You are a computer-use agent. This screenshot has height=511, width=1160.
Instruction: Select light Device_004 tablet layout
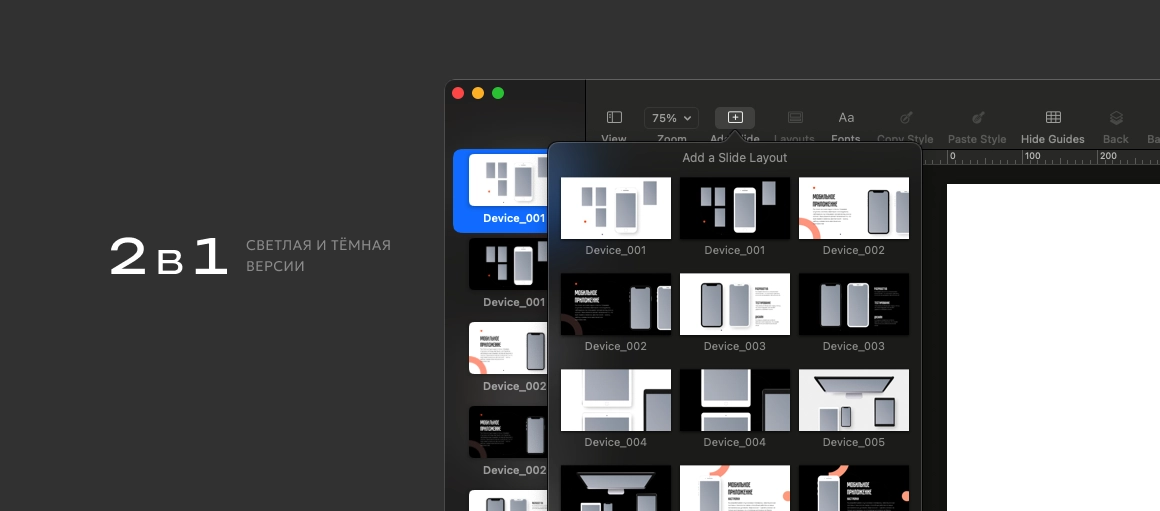pos(616,400)
